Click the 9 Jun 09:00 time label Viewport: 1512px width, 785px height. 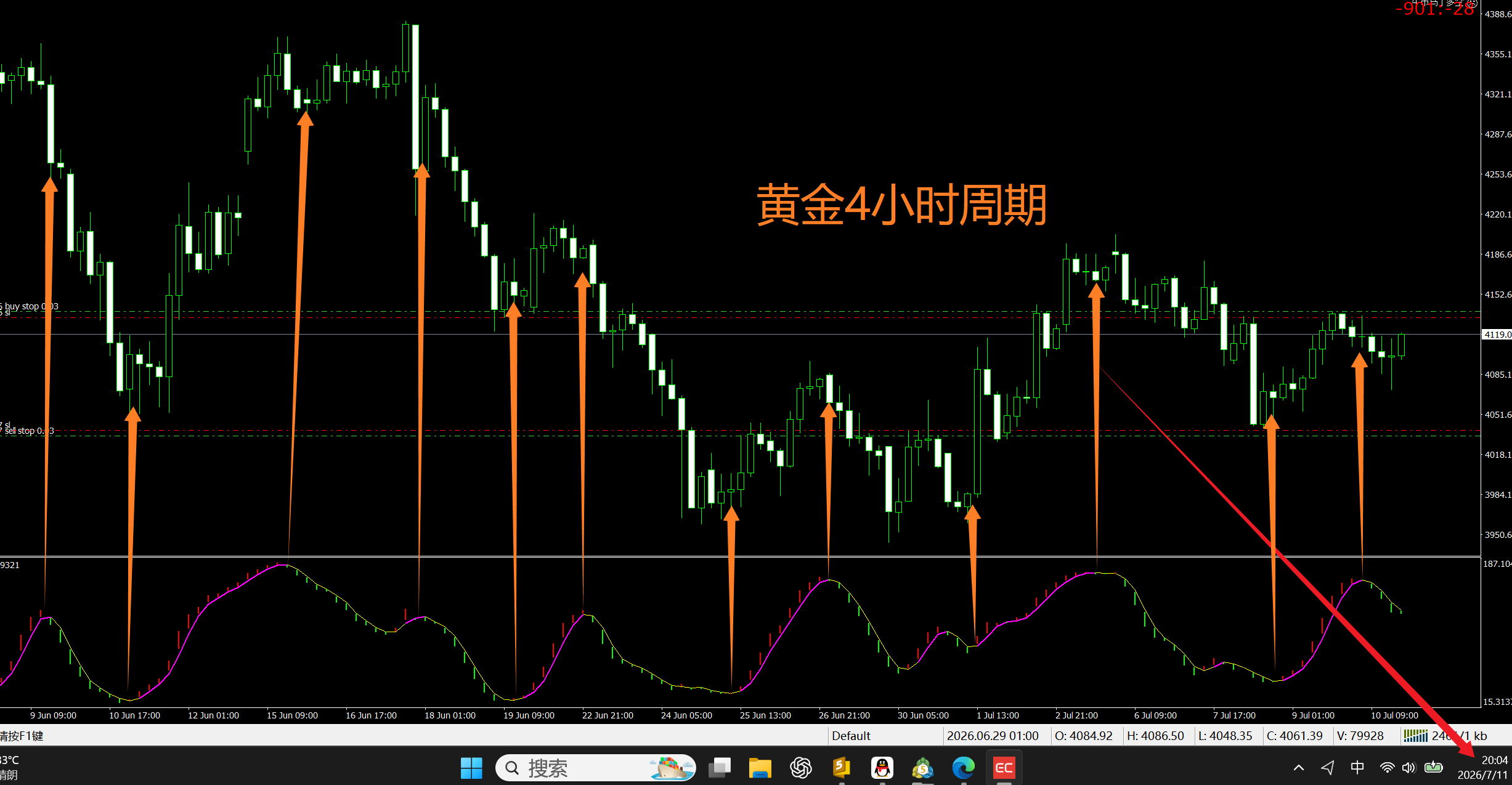point(53,715)
